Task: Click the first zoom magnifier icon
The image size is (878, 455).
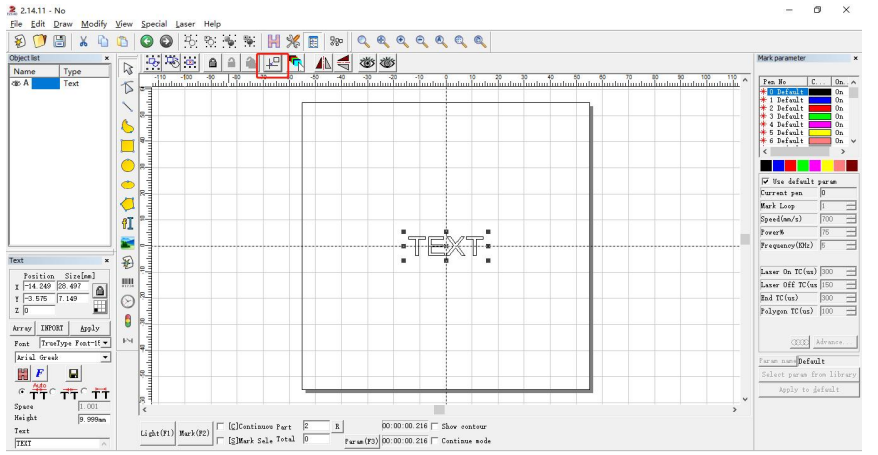Action: pyautogui.click(x=364, y=41)
